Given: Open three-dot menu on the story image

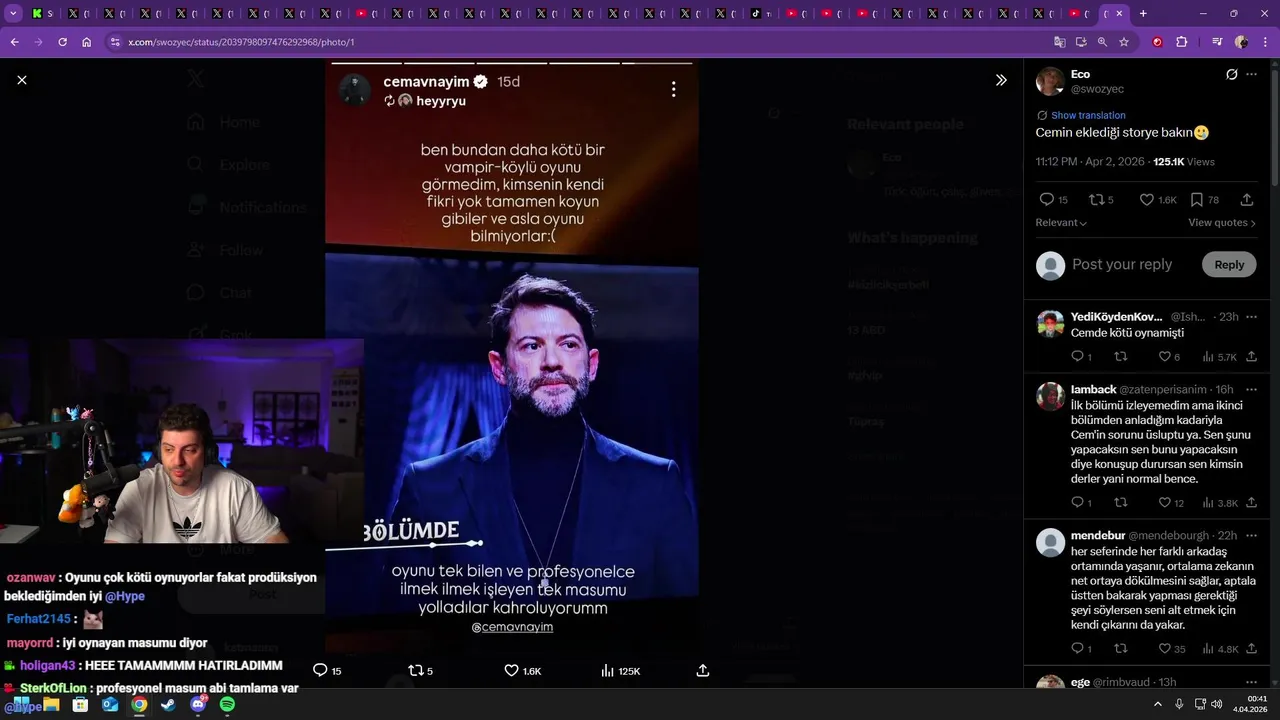Looking at the screenshot, I should (674, 89).
